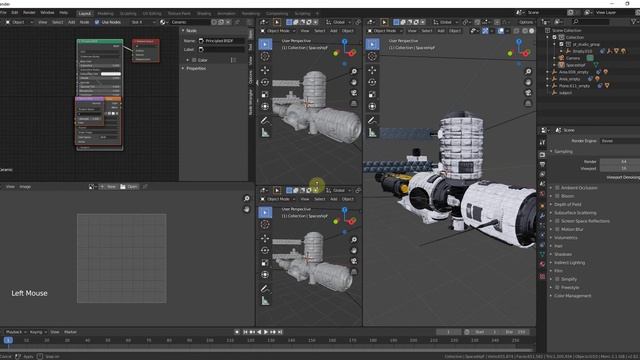Enable the Freestyle checkbox

click(557, 287)
